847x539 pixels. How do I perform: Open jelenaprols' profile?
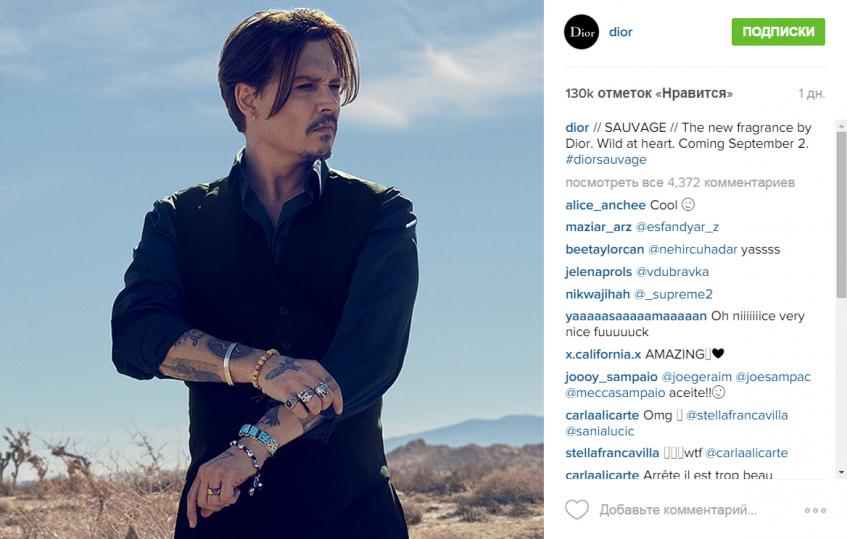[x=598, y=272]
